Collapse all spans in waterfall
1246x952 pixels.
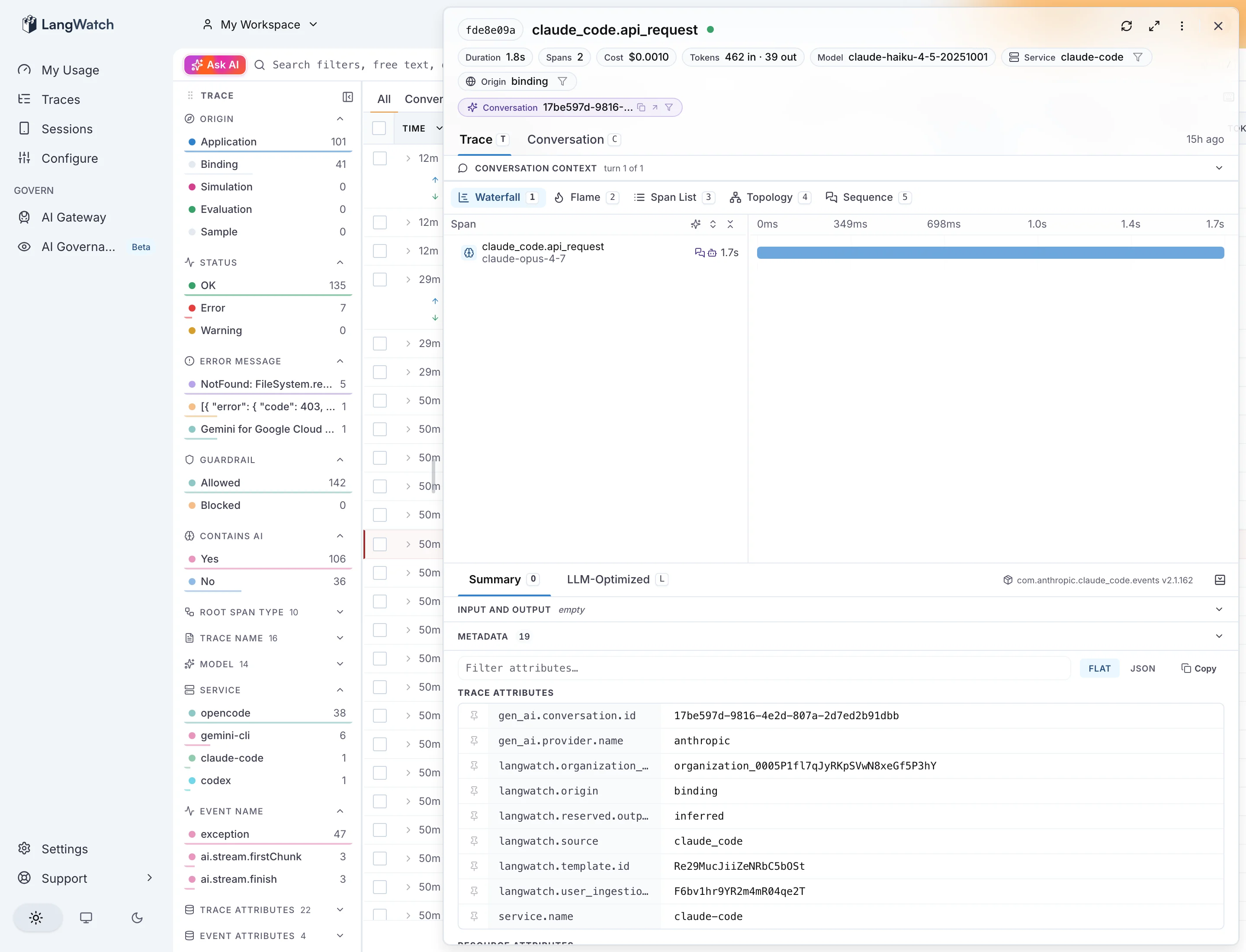coord(730,225)
